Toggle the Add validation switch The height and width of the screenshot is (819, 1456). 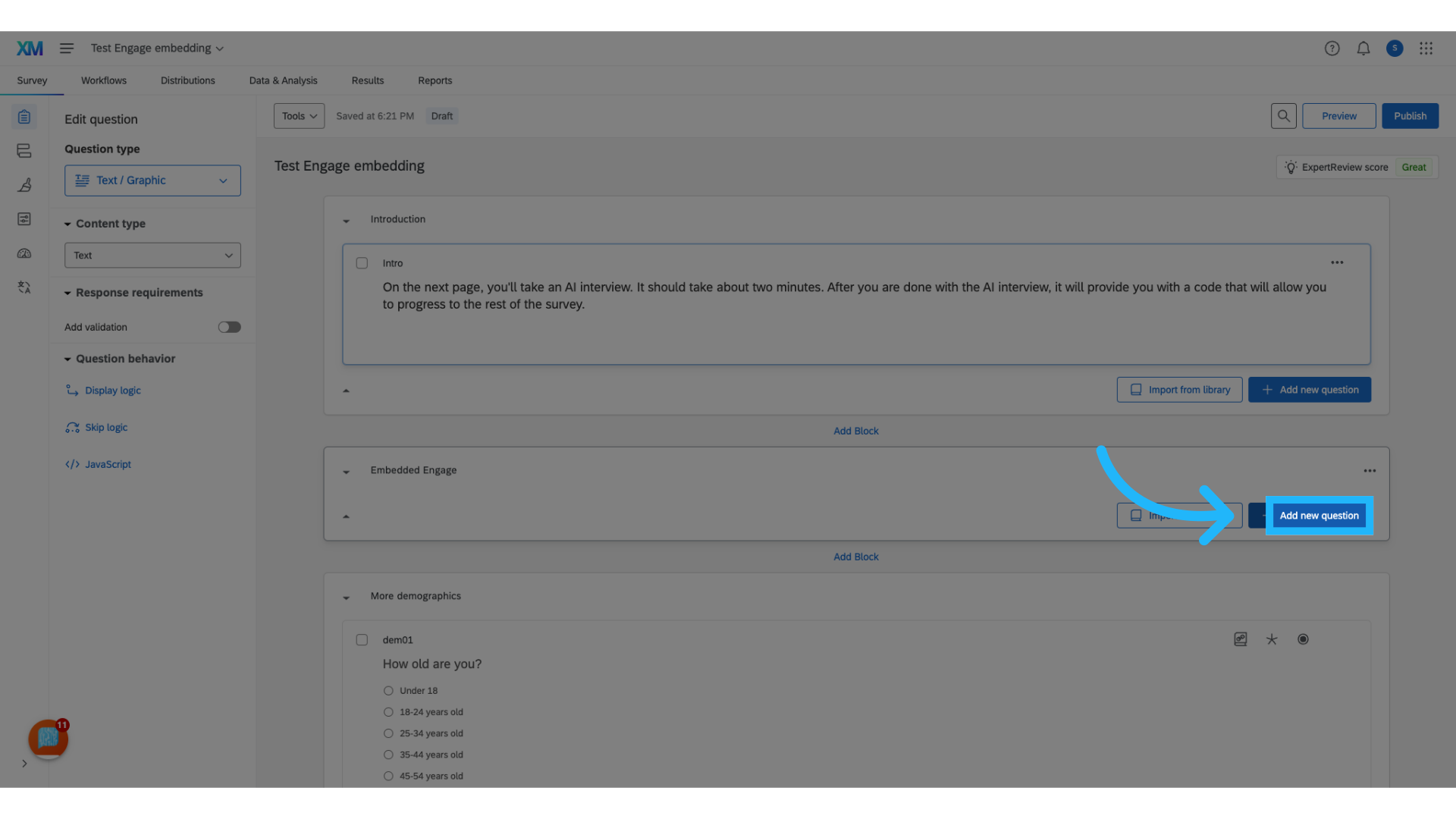229,327
